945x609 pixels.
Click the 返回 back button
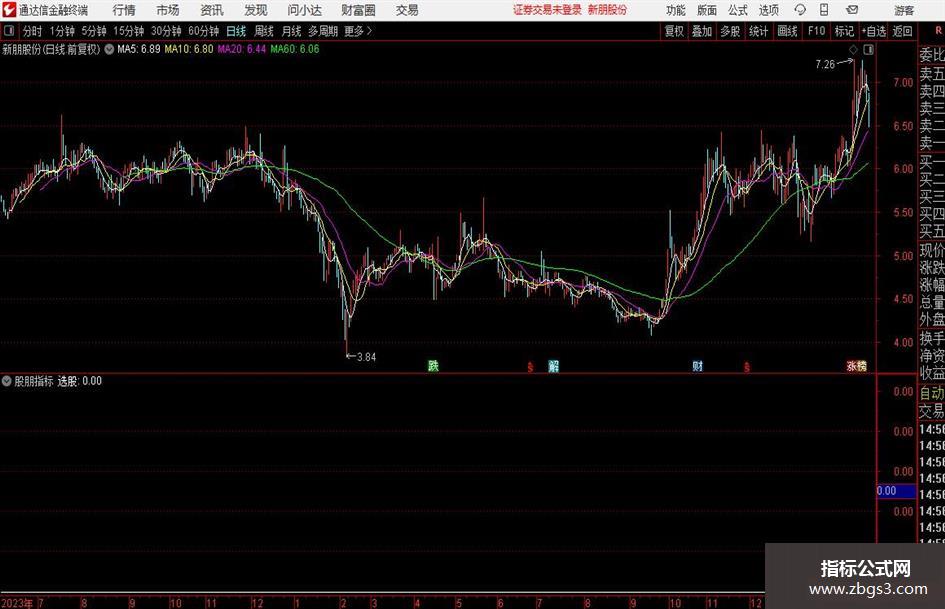coord(902,31)
